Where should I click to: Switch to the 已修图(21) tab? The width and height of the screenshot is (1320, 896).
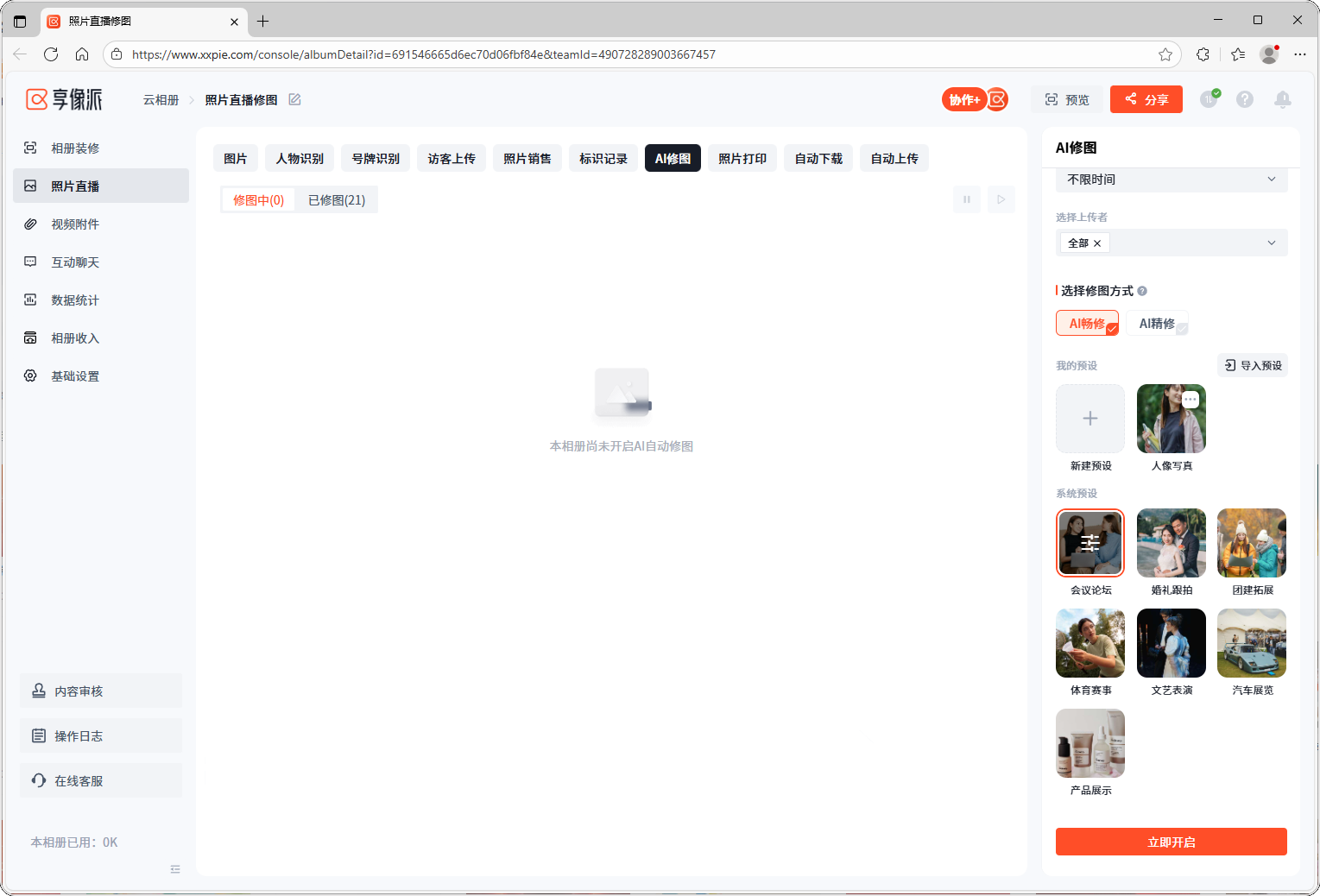[x=337, y=200]
